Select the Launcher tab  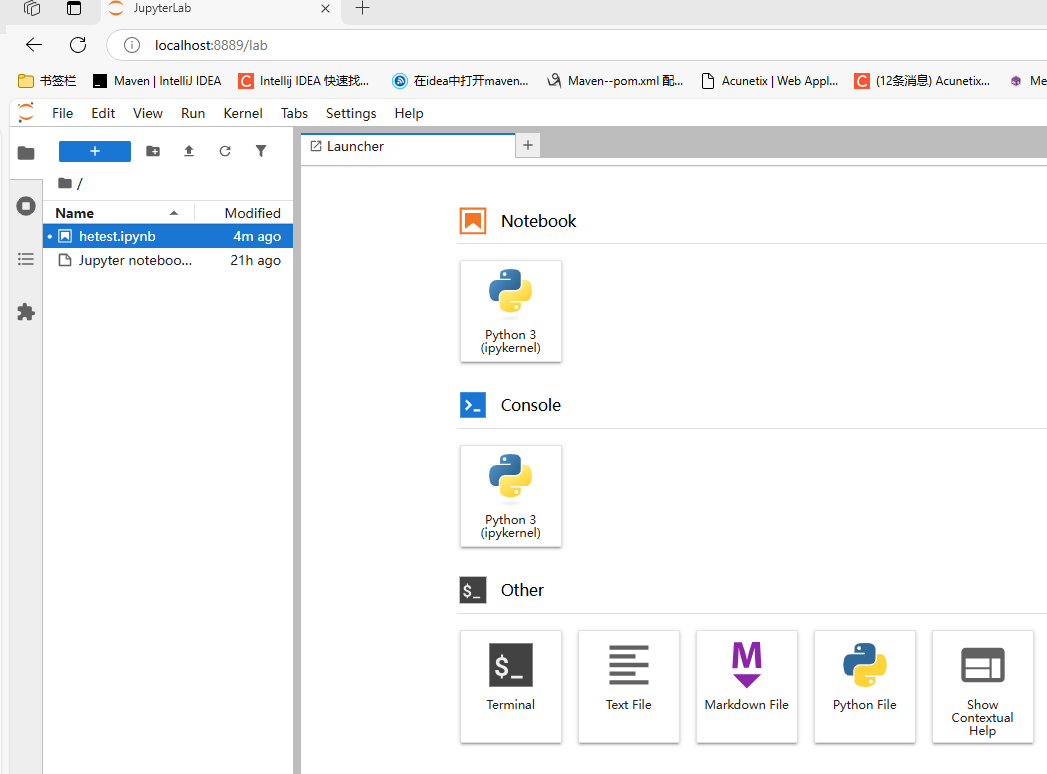(408, 146)
